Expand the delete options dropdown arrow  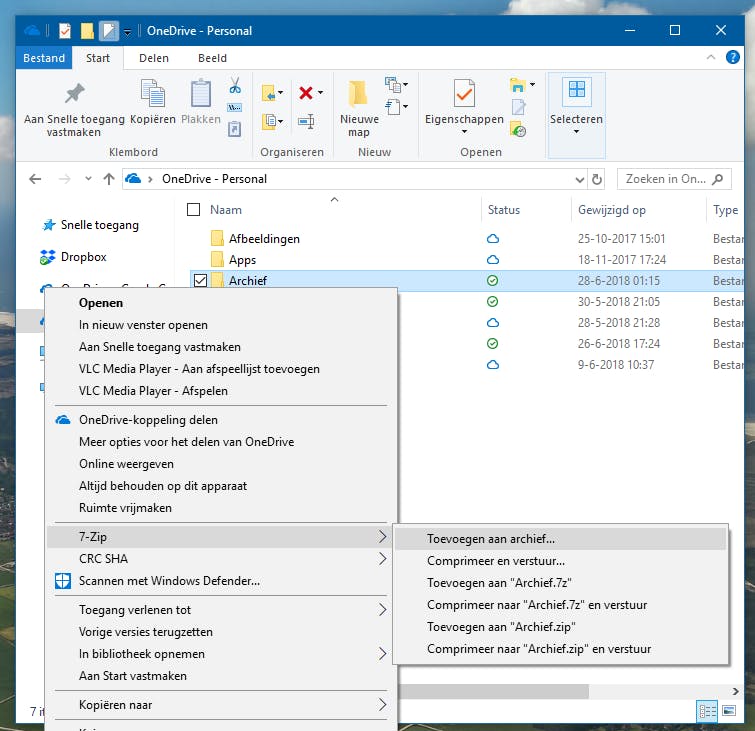[x=320, y=92]
